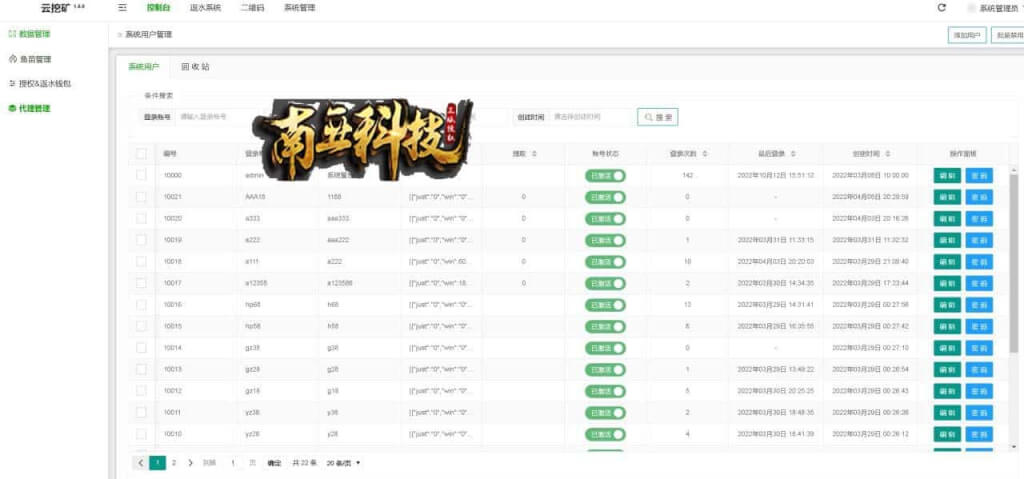Tick the checkbox for row 10014

(141, 348)
